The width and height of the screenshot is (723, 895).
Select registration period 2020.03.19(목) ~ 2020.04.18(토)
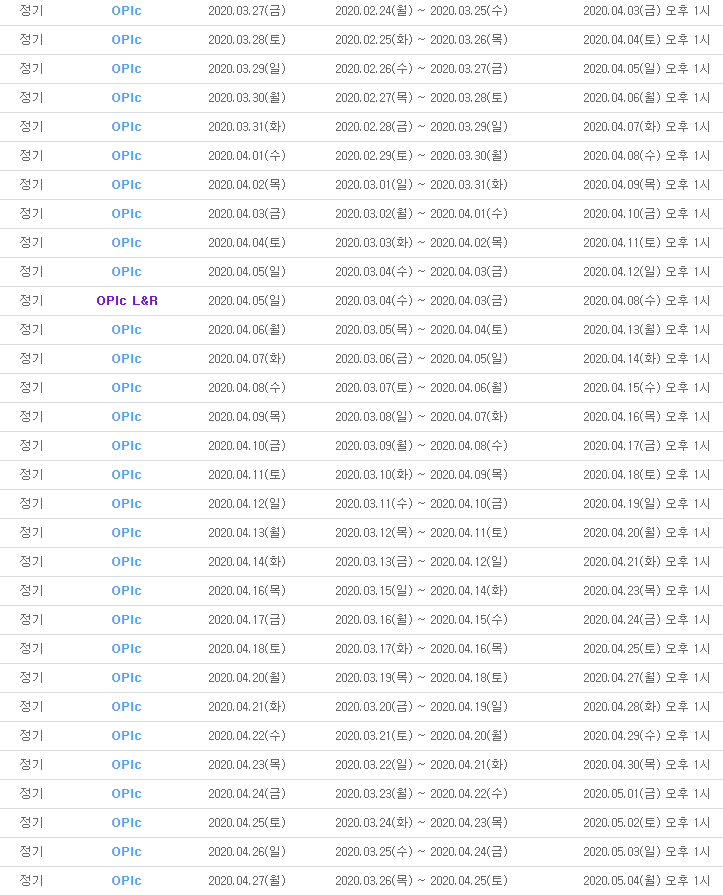421,678
